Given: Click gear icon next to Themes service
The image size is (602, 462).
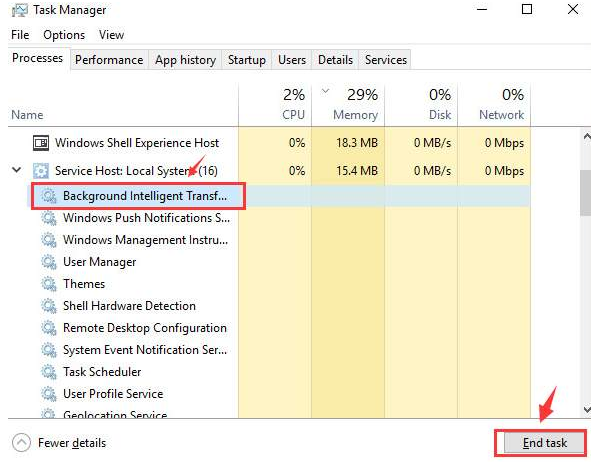Looking at the screenshot, I should tap(48, 284).
